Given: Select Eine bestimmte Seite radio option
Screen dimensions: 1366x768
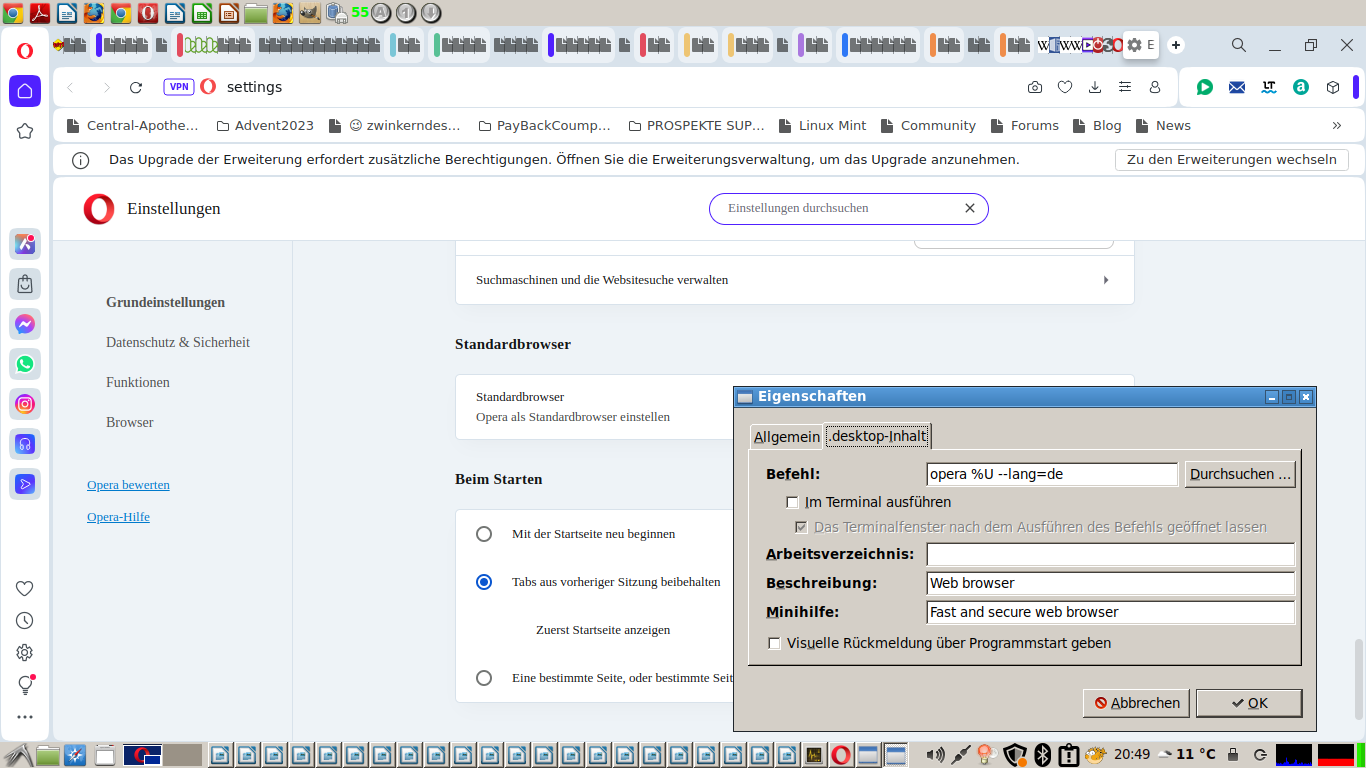Looking at the screenshot, I should (x=484, y=678).
